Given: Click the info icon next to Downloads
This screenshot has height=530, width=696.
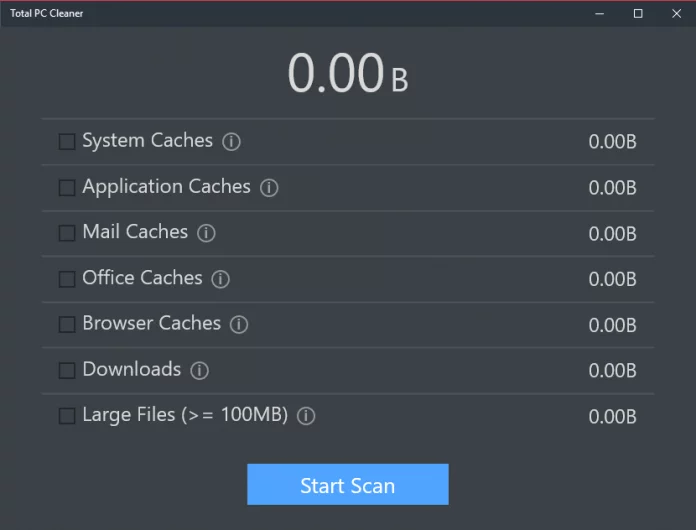Looking at the screenshot, I should coord(200,370).
